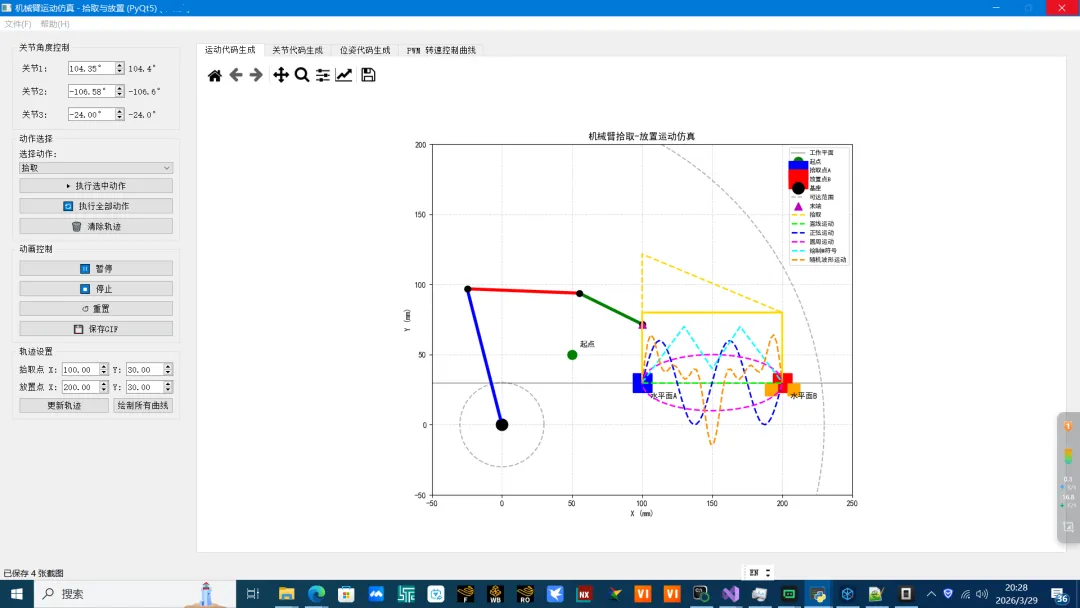Step the 拾取点 Y spinner arrows
Viewport: 1080px width, 608px height.
click(168, 370)
